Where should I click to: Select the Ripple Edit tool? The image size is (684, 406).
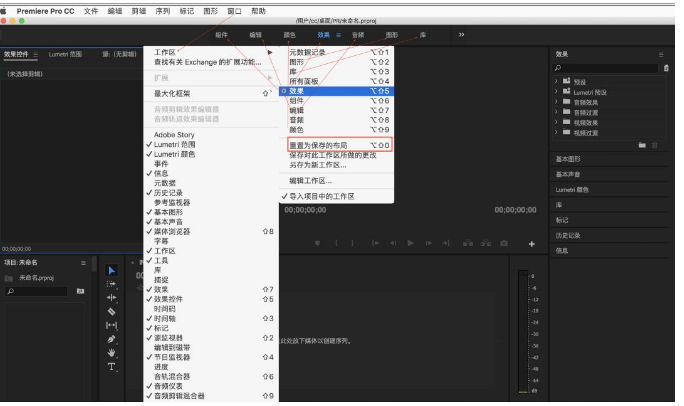111,297
